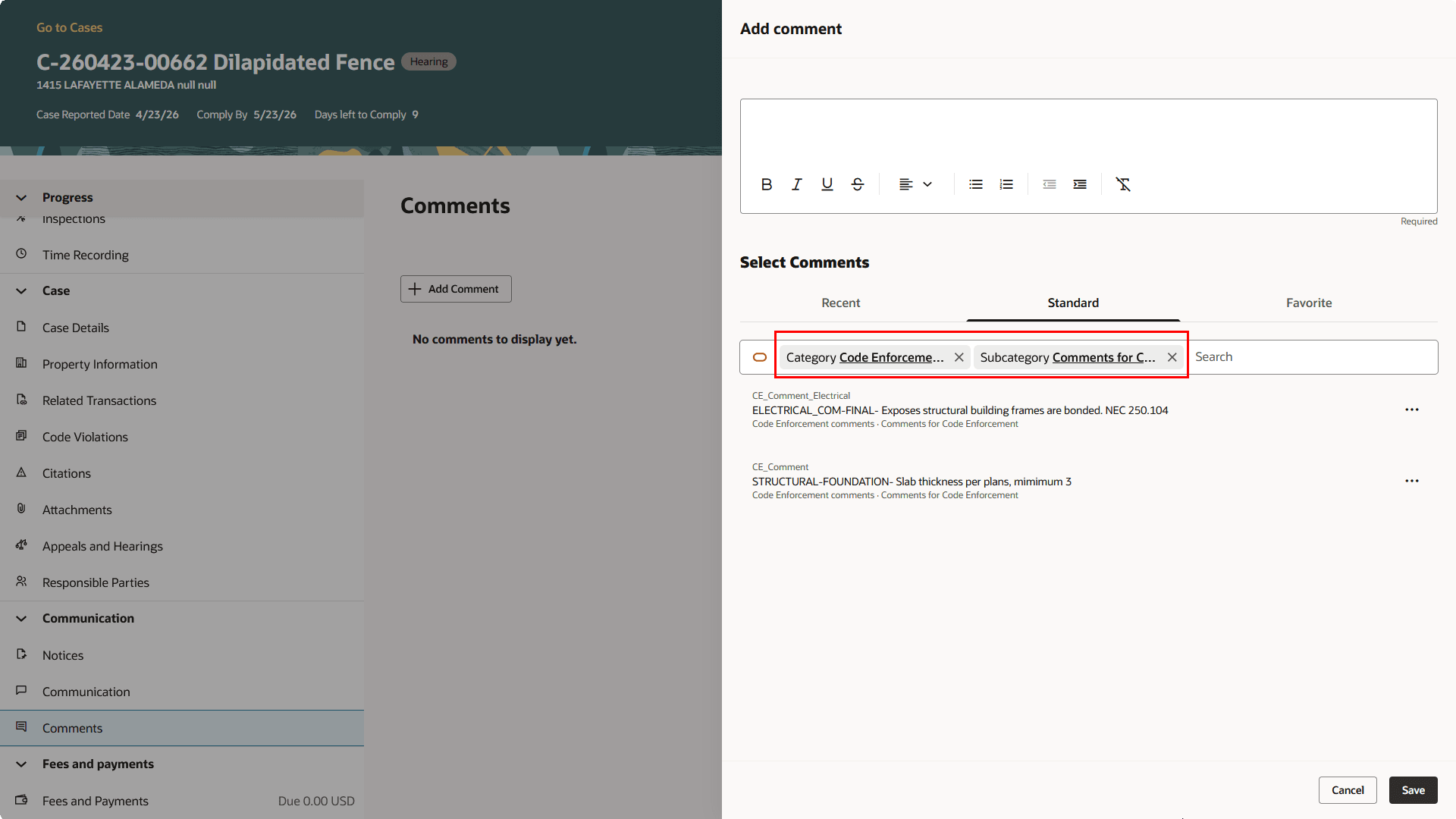Click the Property Information building icon
1456x819 pixels.
21,363
